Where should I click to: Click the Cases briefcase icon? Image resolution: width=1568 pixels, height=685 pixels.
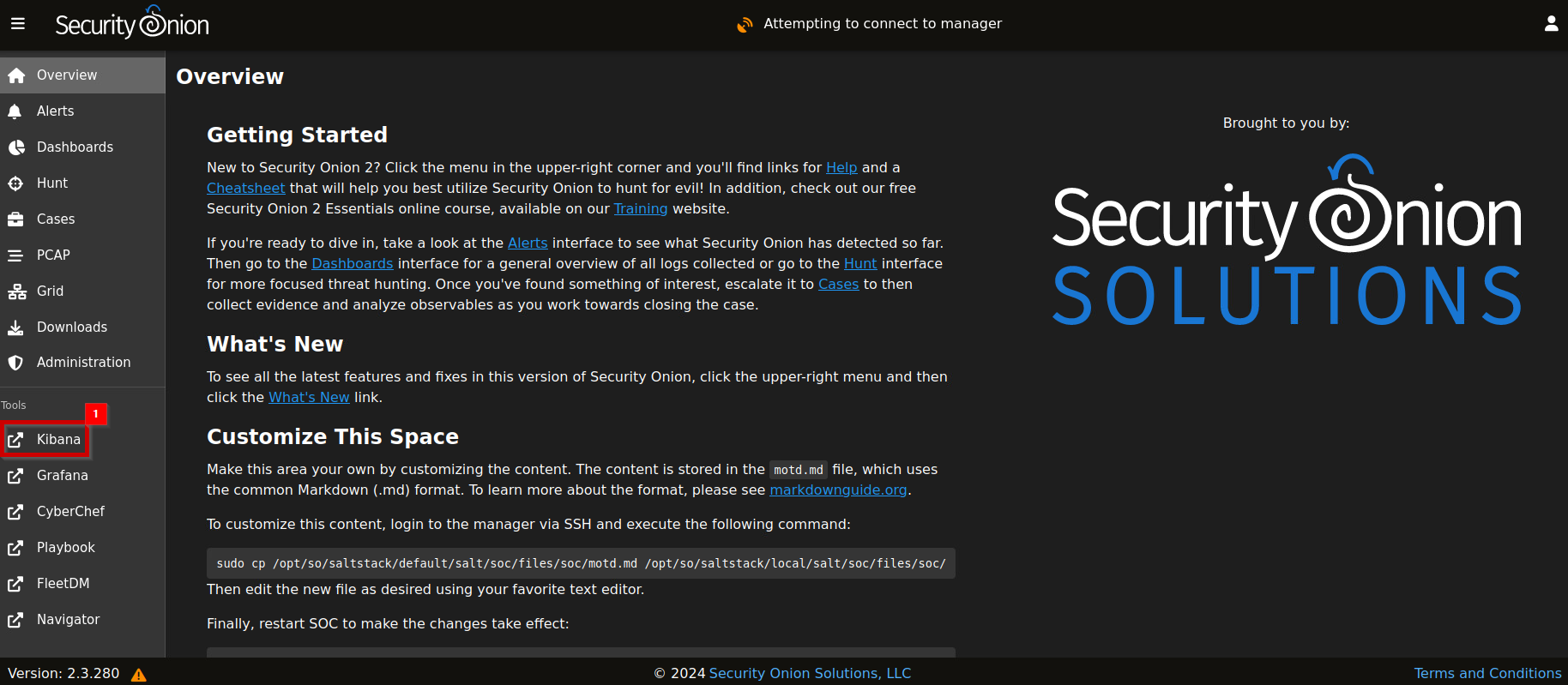[x=15, y=219]
